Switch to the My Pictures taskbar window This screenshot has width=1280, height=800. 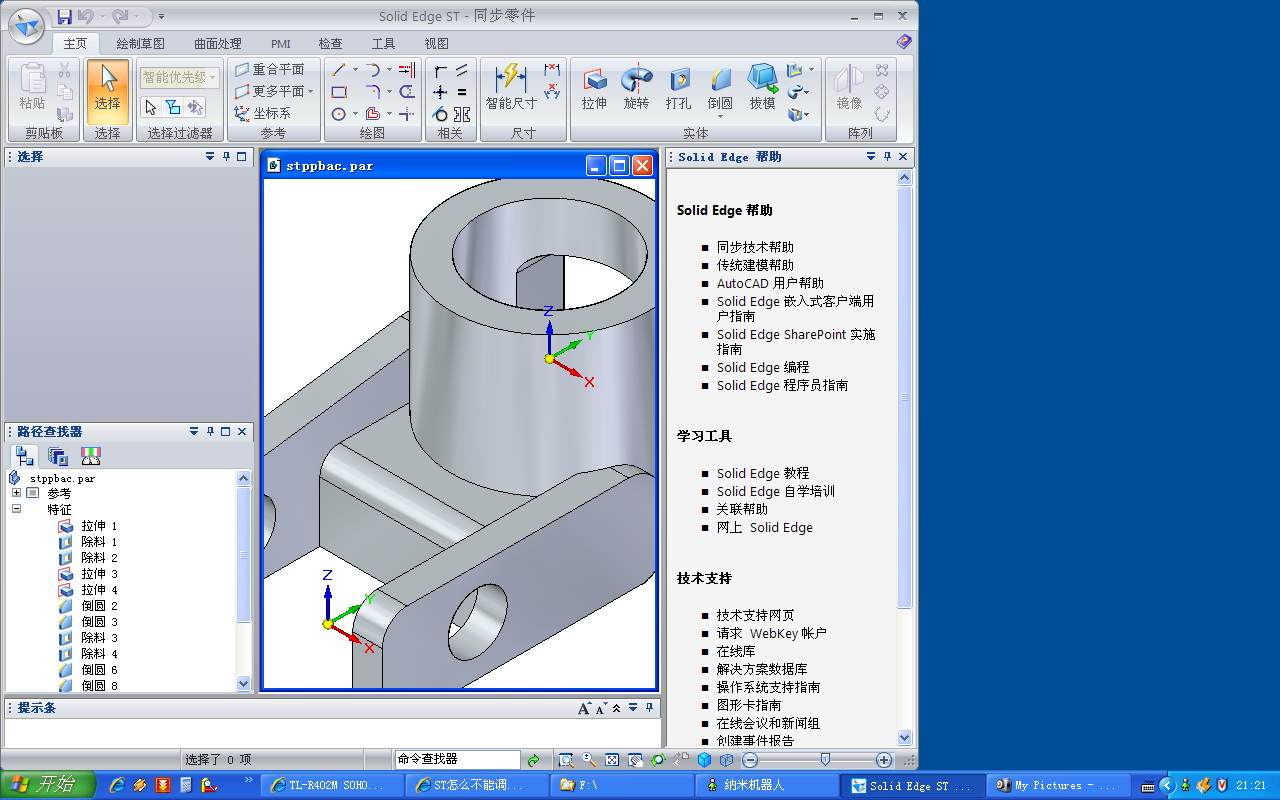[1057, 785]
